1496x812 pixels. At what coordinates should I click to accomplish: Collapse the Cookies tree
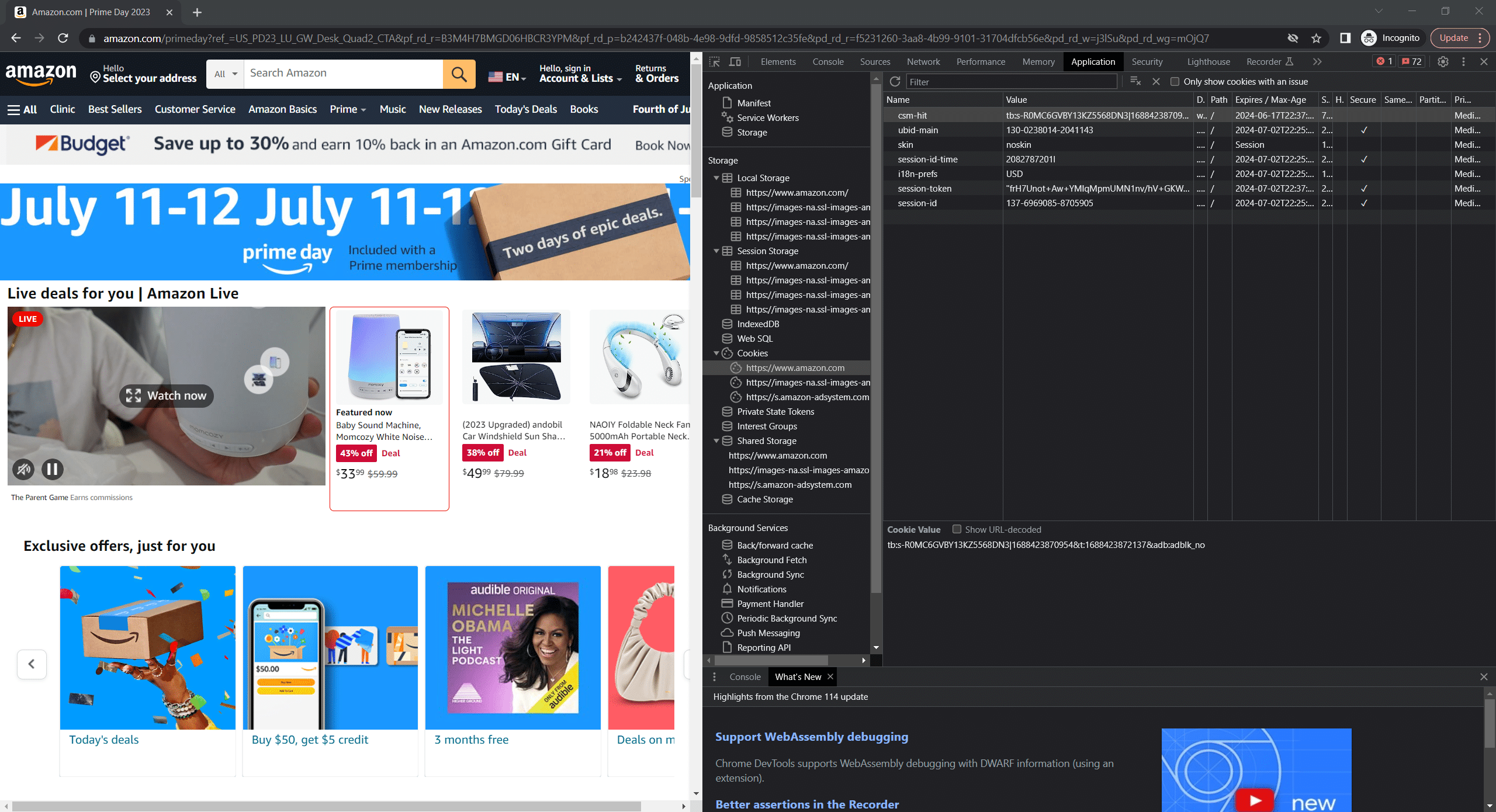[716, 353]
